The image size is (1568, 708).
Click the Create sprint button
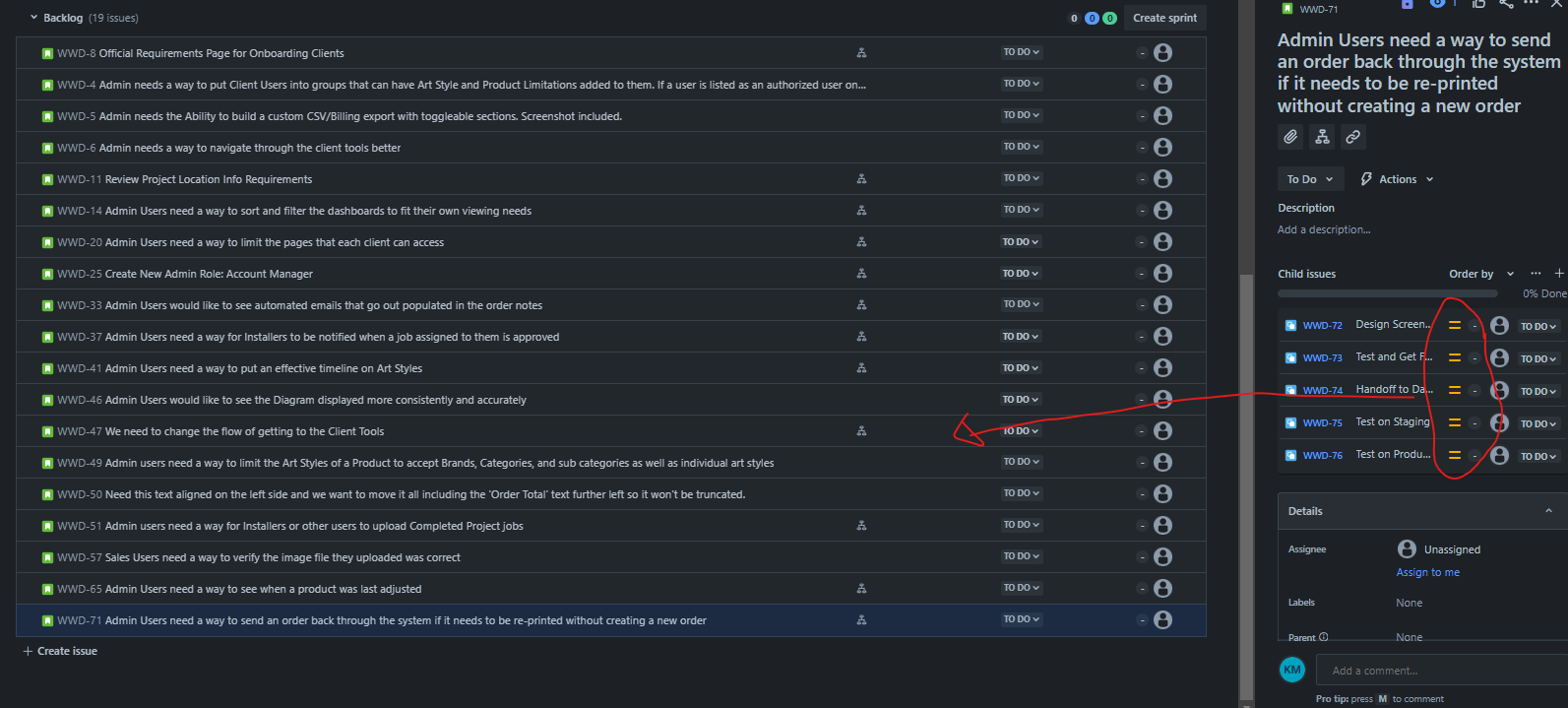click(x=1164, y=18)
